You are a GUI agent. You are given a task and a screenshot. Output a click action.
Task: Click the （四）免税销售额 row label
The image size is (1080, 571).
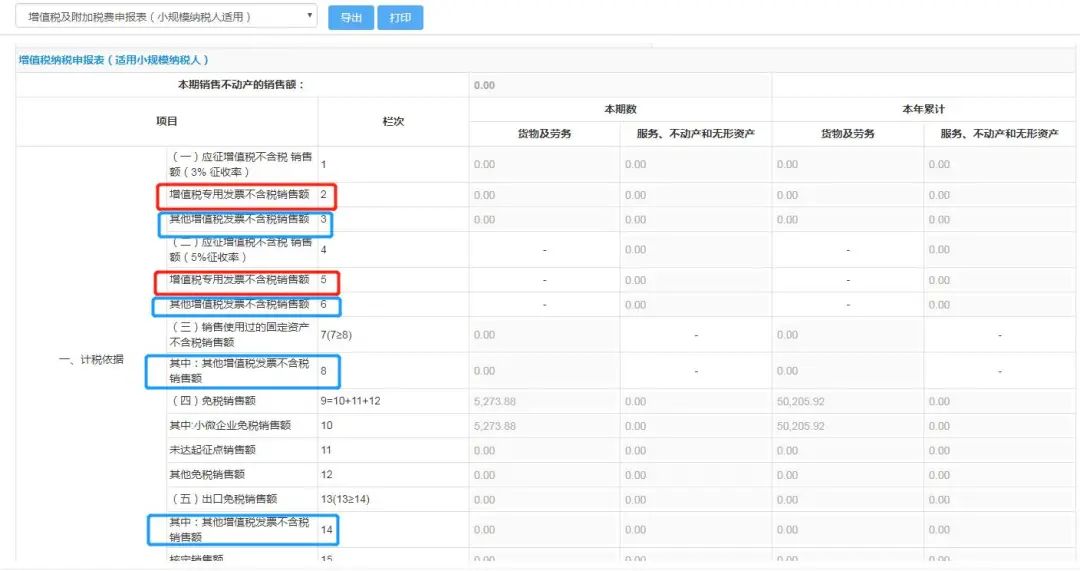213,401
